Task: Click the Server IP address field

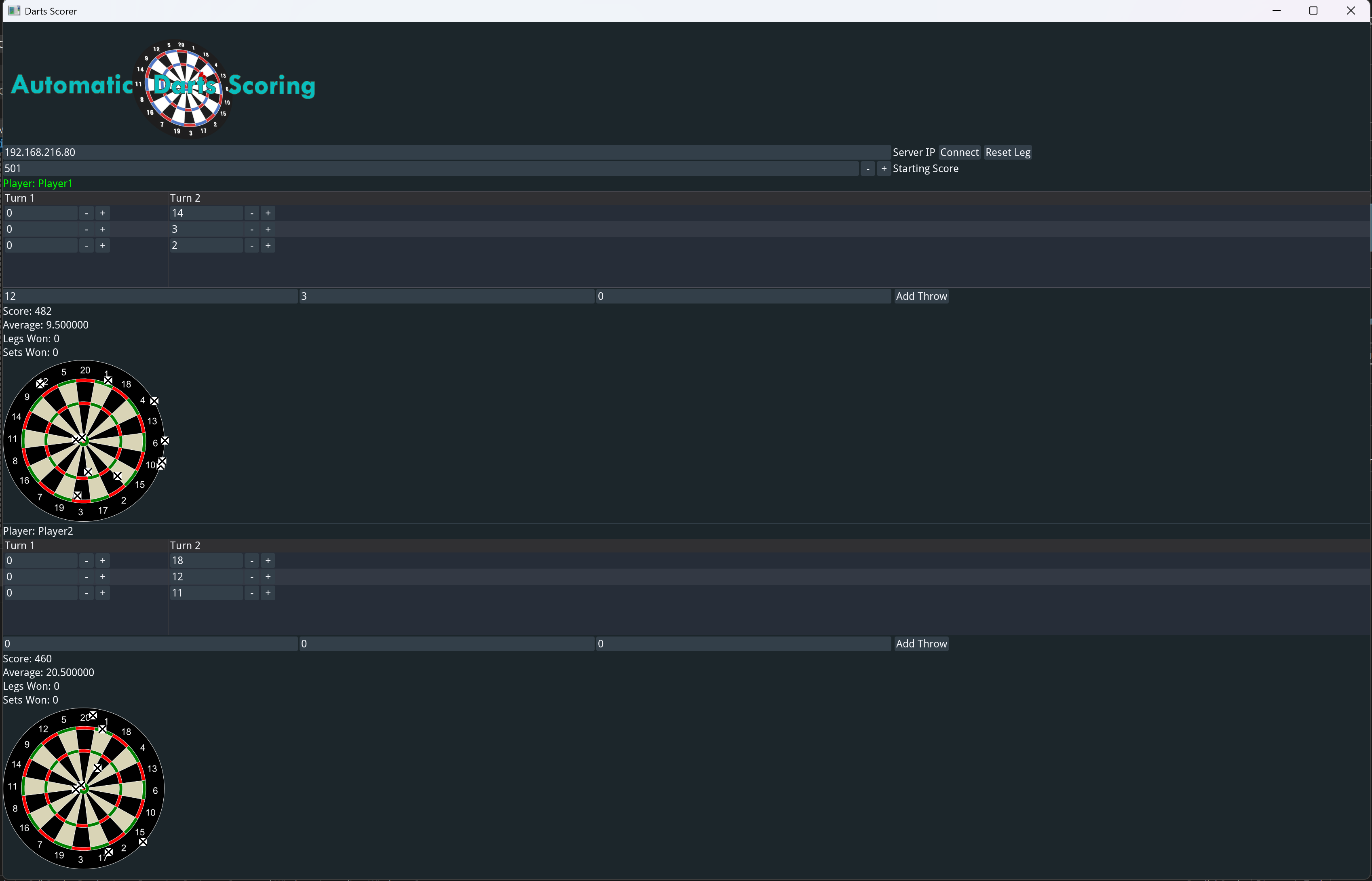Action: point(446,152)
